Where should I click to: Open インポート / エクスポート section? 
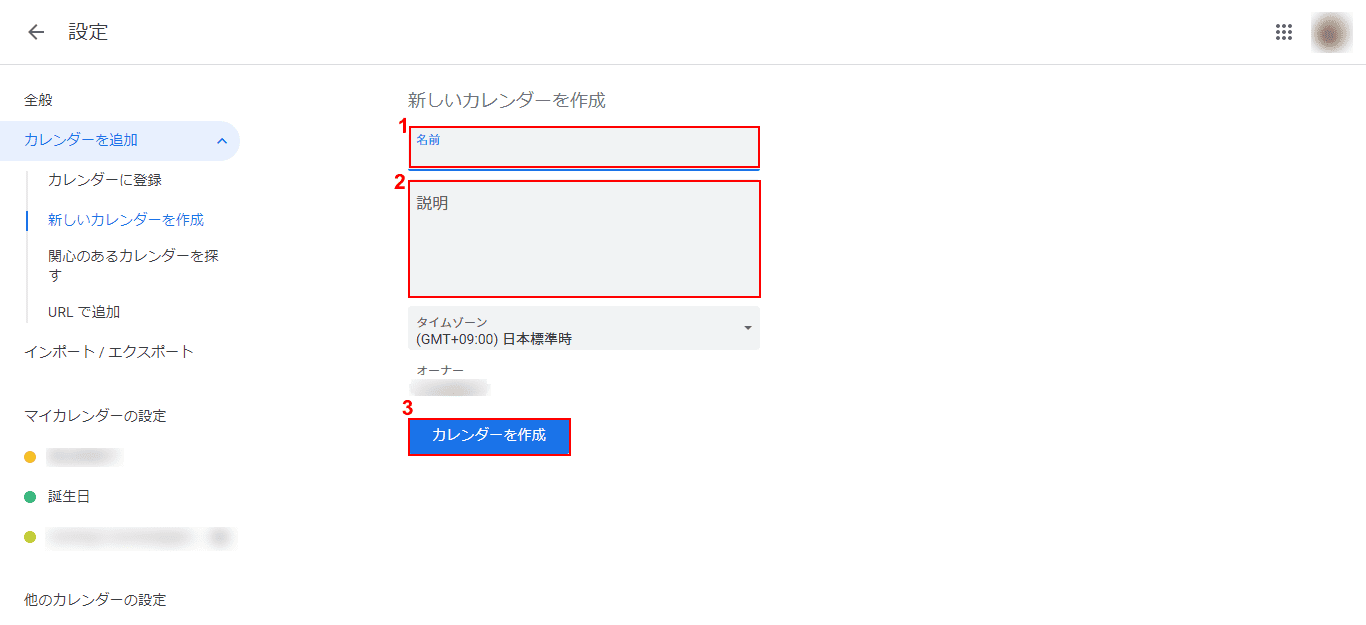[x=109, y=352]
